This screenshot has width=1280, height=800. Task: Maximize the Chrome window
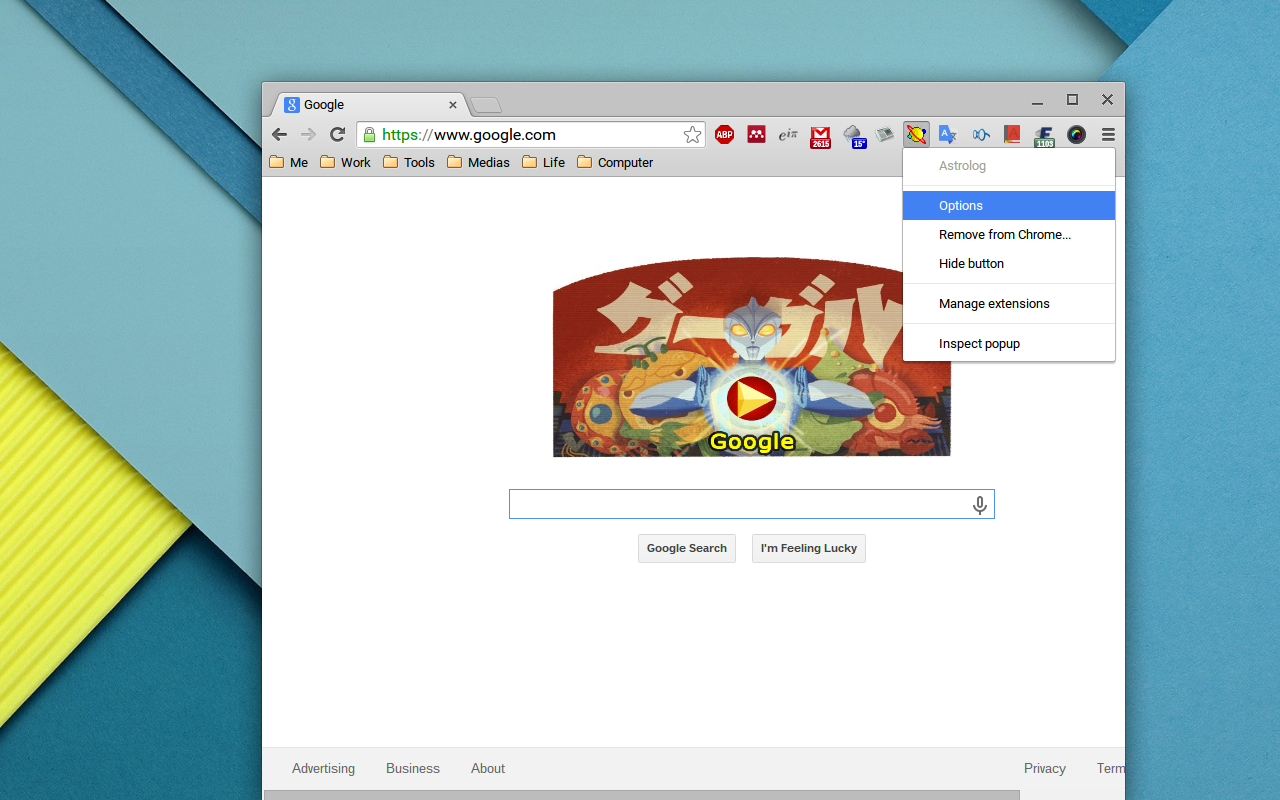(1072, 99)
